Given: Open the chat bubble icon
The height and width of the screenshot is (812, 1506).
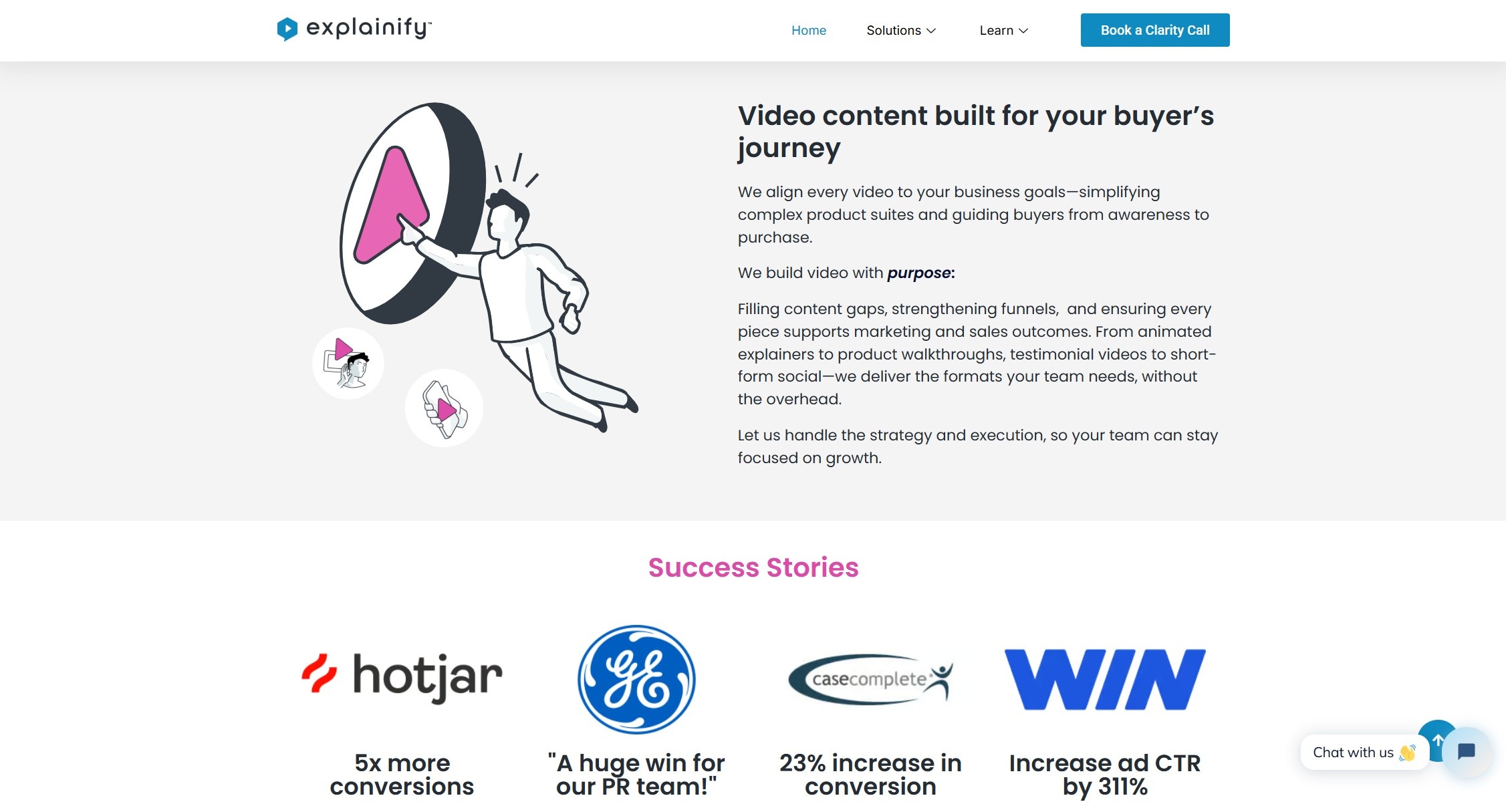Looking at the screenshot, I should (x=1467, y=752).
